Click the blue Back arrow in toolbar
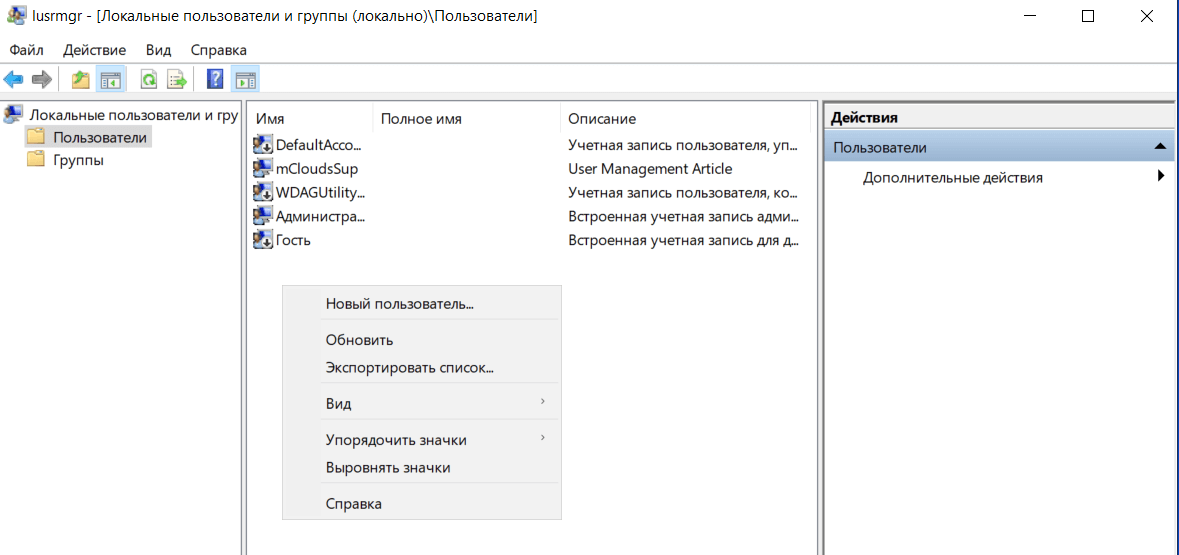Screen dimensions: 1179x555 point(14,79)
